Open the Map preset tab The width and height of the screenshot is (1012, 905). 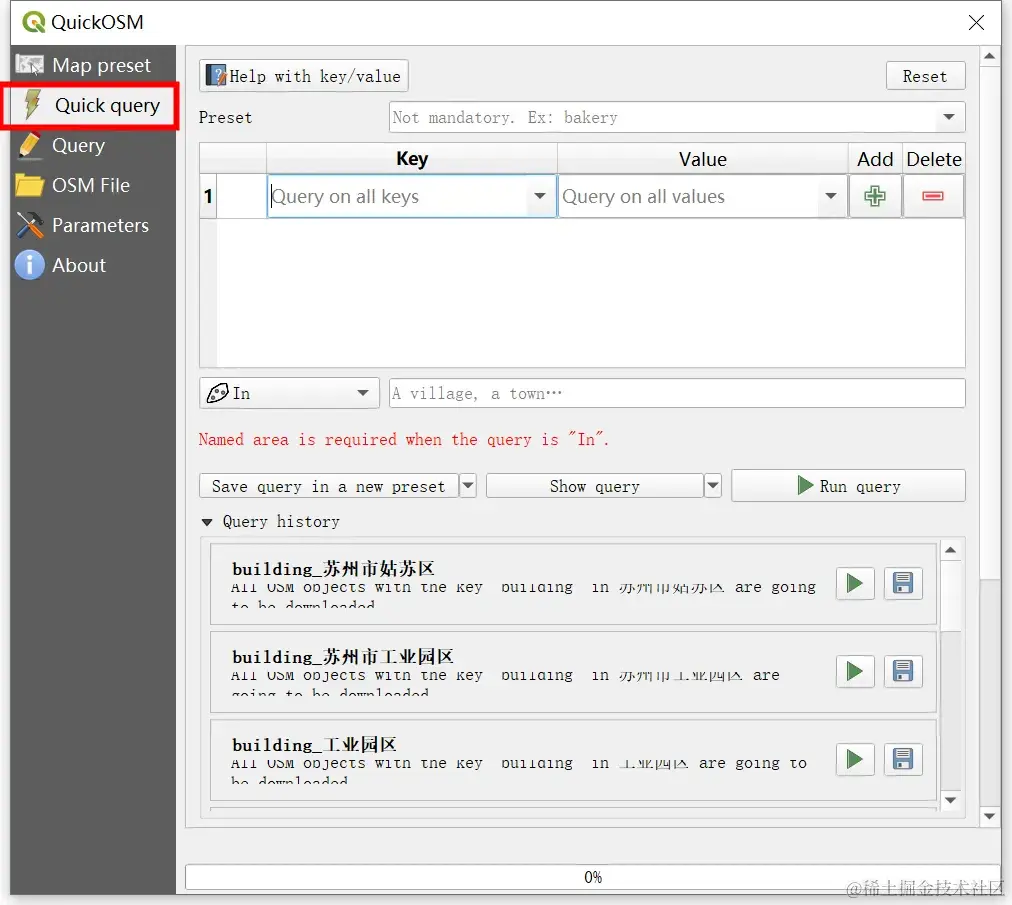click(x=93, y=65)
